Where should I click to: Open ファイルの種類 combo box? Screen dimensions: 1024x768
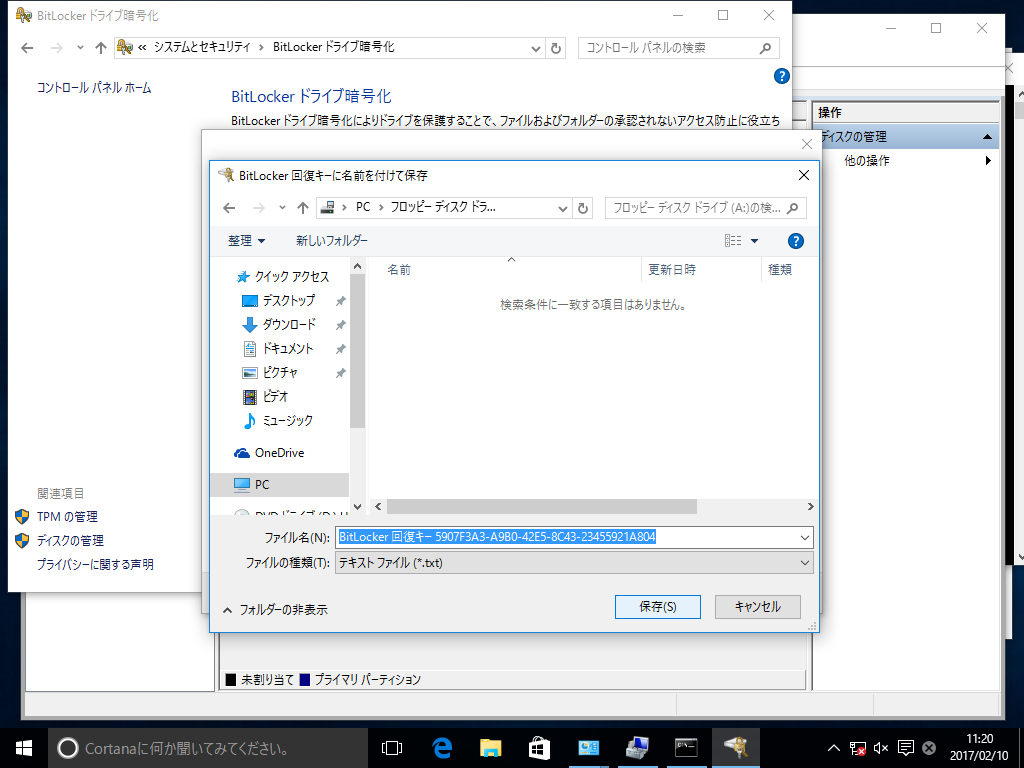click(x=574, y=563)
